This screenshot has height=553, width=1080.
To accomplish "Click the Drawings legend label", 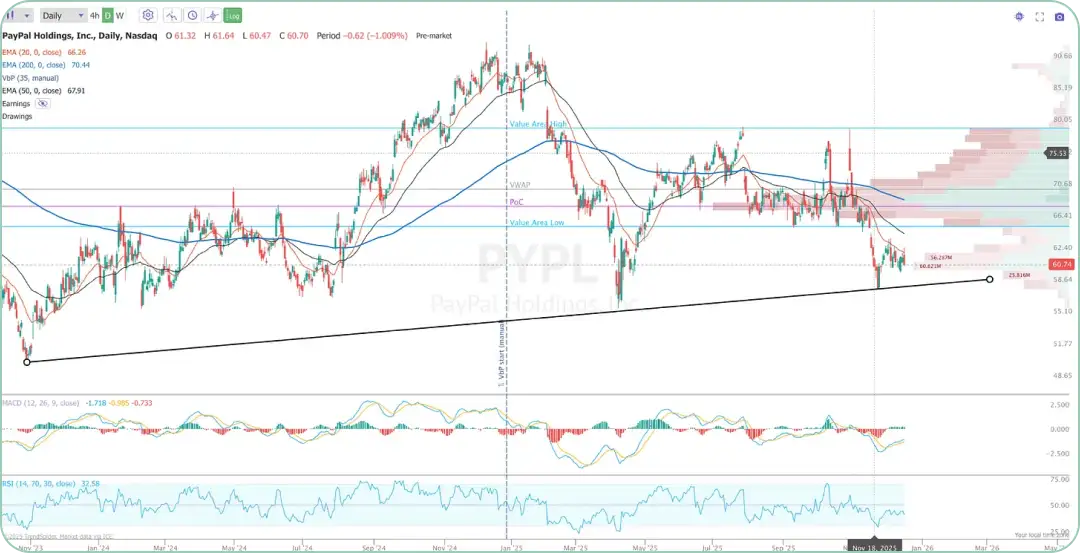I will tap(17, 116).
